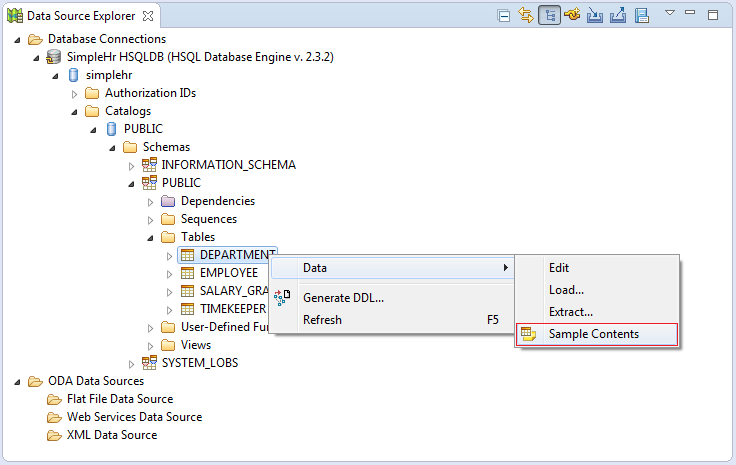The height and width of the screenshot is (465, 736).
Task: Open the Data submenu entry
Action: (392, 268)
